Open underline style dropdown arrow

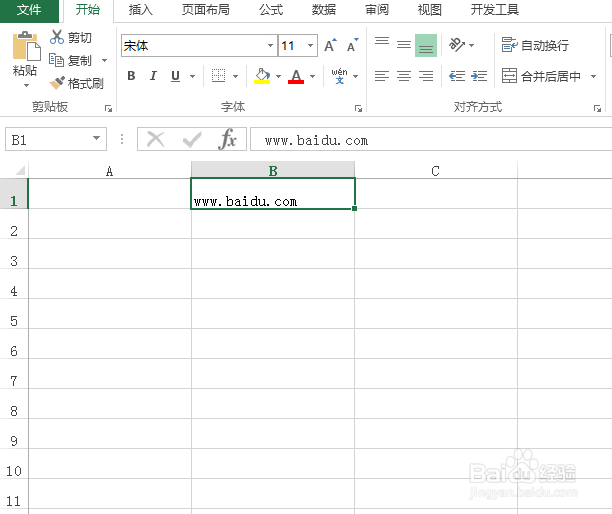(192, 76)
